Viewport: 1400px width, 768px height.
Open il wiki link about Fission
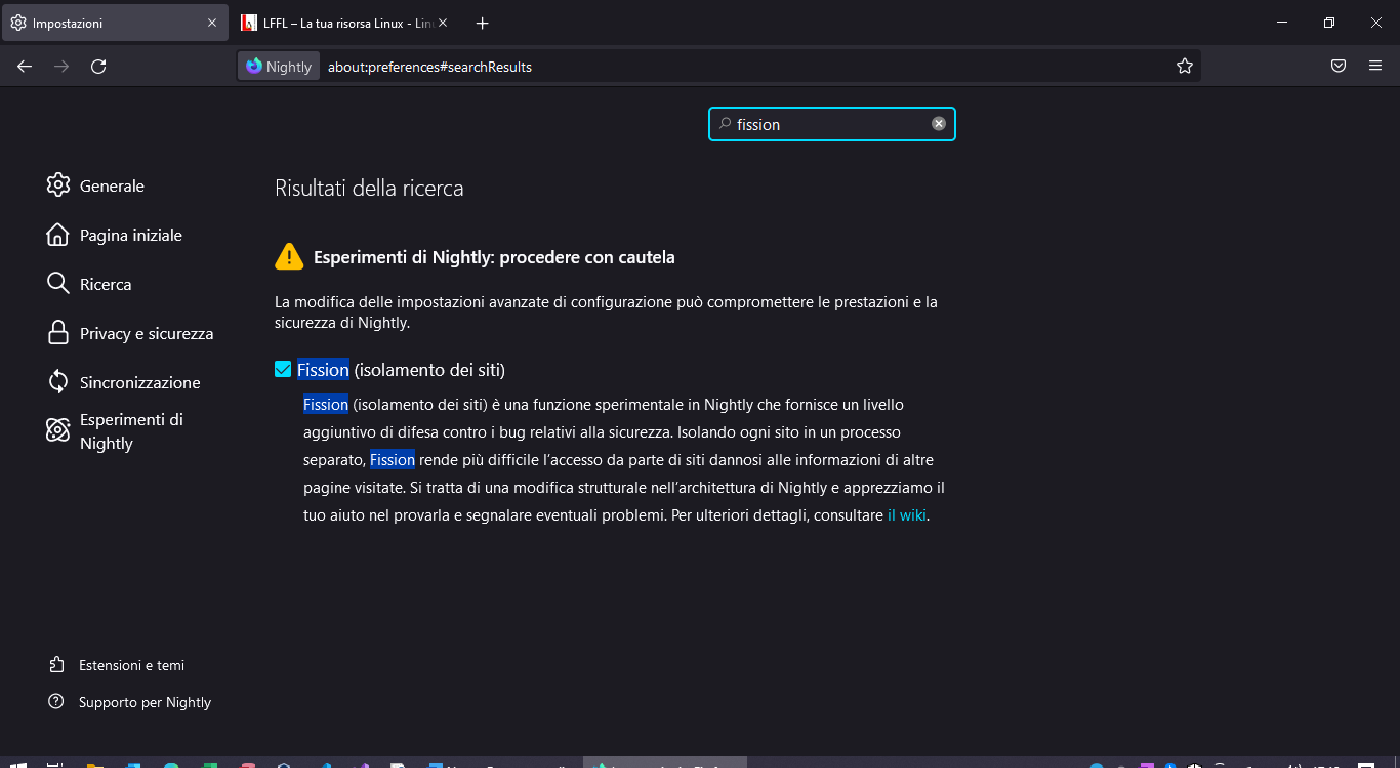(905, 515)
